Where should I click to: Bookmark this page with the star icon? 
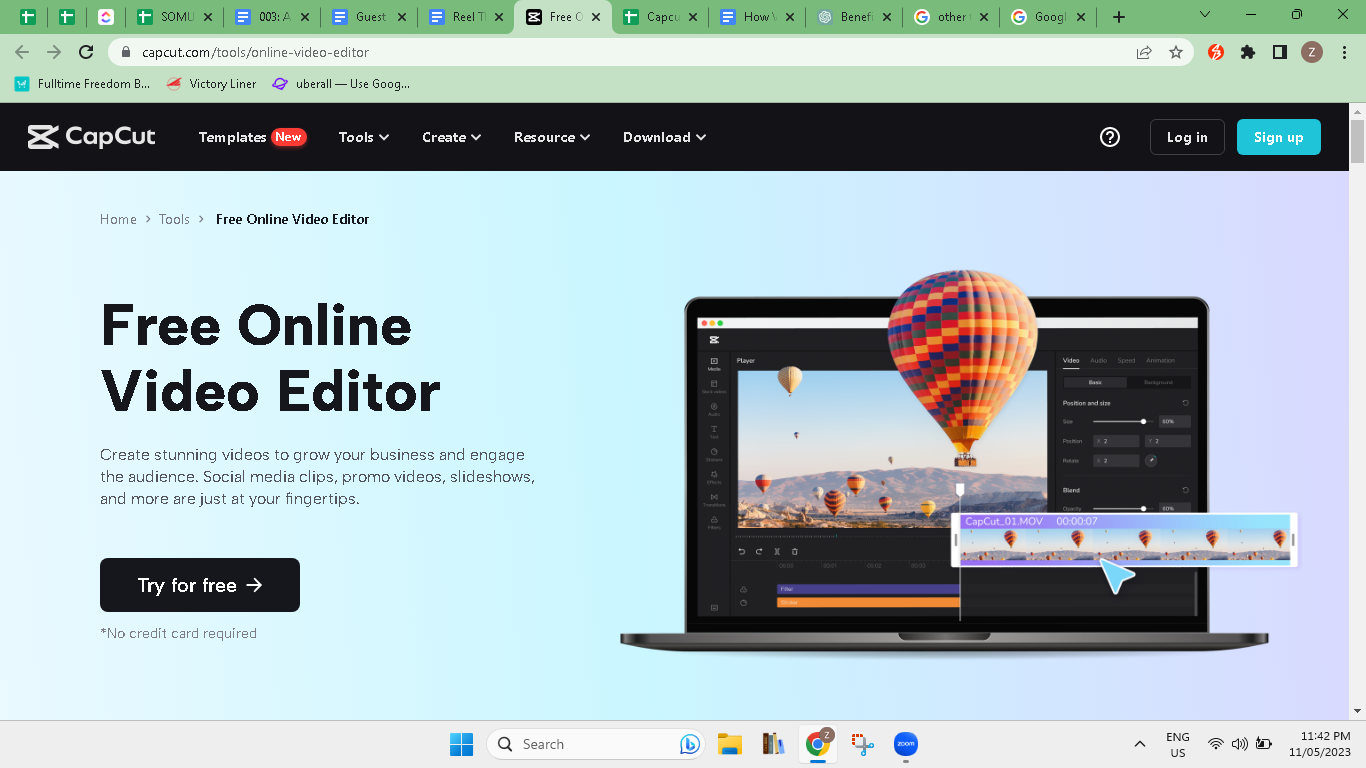[x=1176, y=52]
